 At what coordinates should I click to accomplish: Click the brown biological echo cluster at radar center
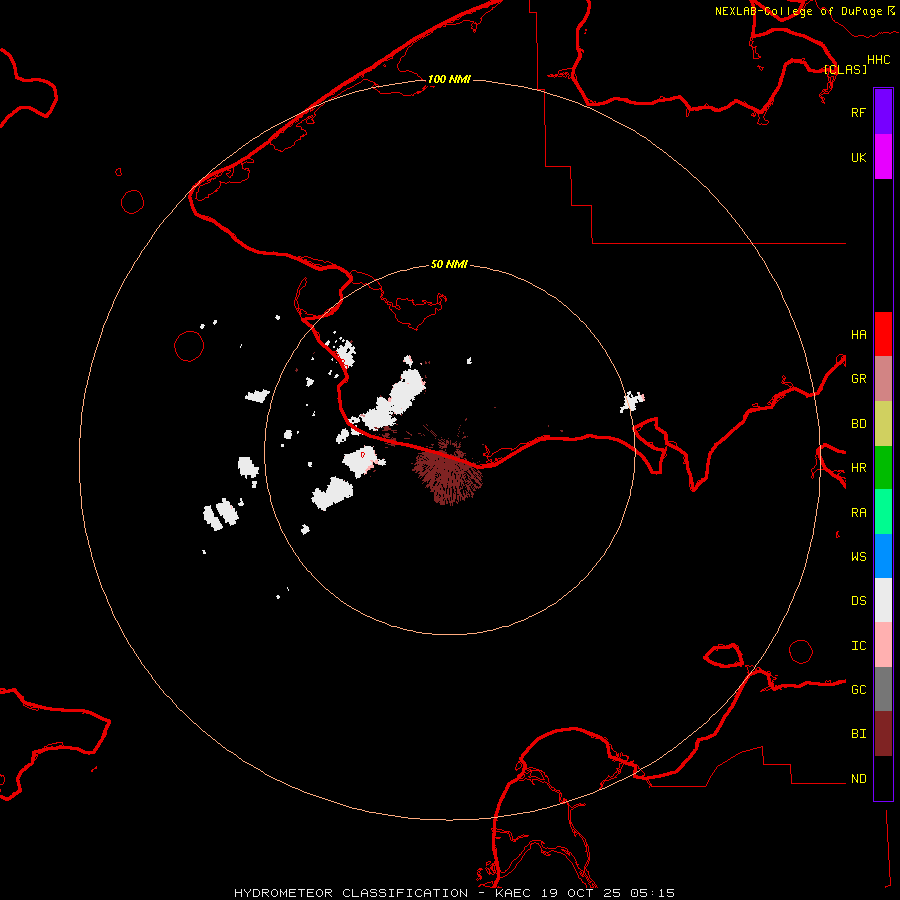(449, 474)
